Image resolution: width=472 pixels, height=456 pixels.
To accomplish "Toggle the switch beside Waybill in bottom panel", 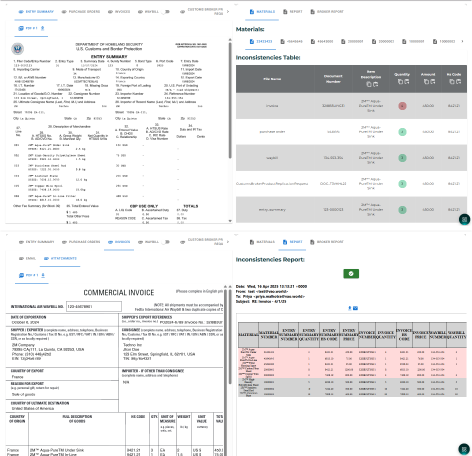I will (165, 242).
